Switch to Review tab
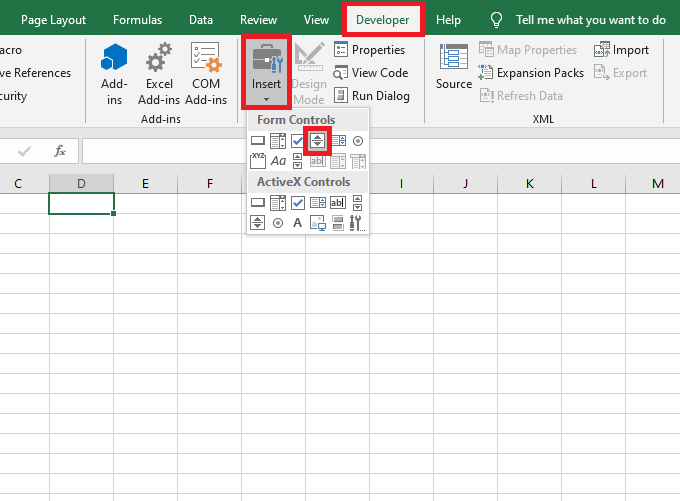Screen dimensions: 680x501 (x=258, y=20)
